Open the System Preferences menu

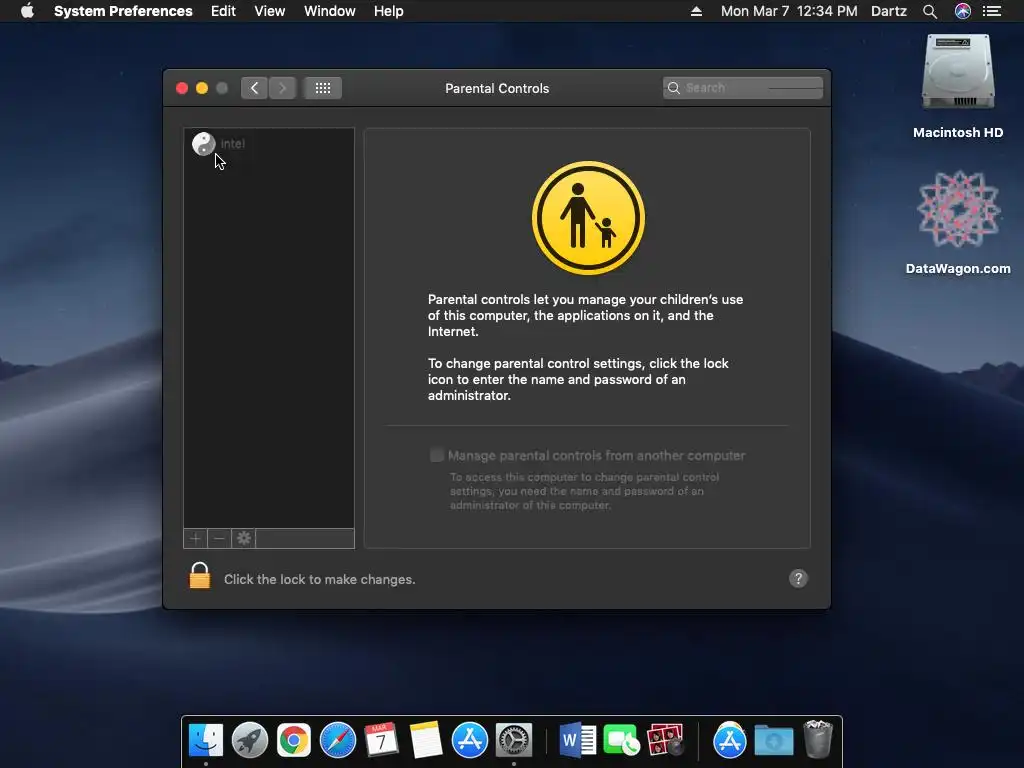[x=123, y=11]
